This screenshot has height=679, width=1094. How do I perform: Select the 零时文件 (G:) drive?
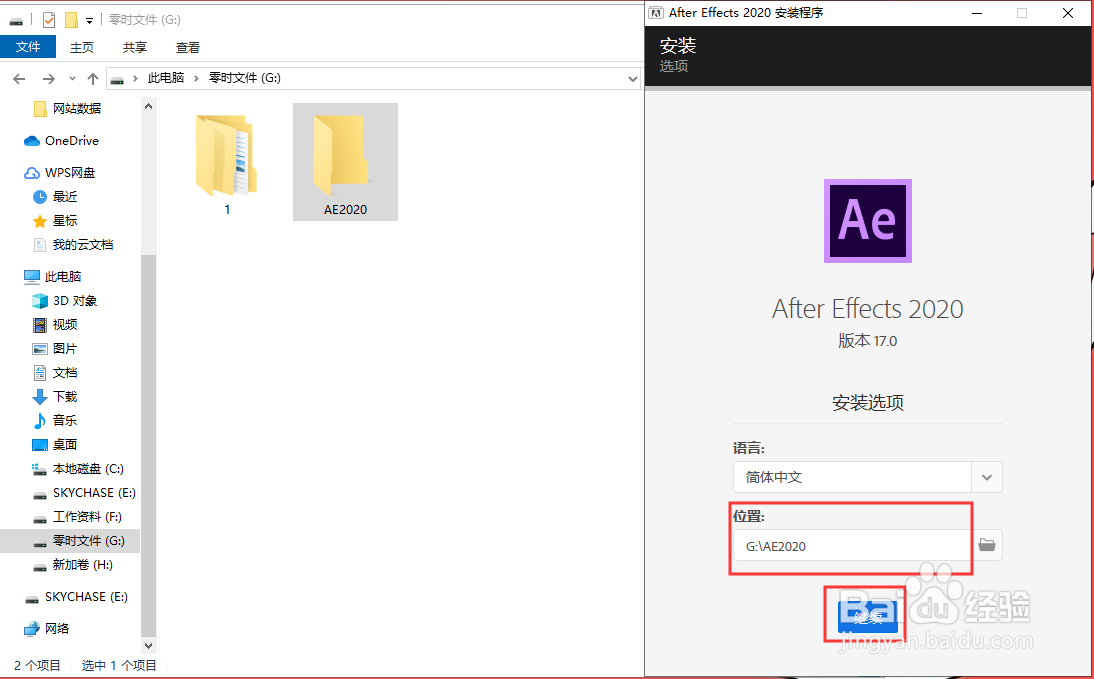80,540
